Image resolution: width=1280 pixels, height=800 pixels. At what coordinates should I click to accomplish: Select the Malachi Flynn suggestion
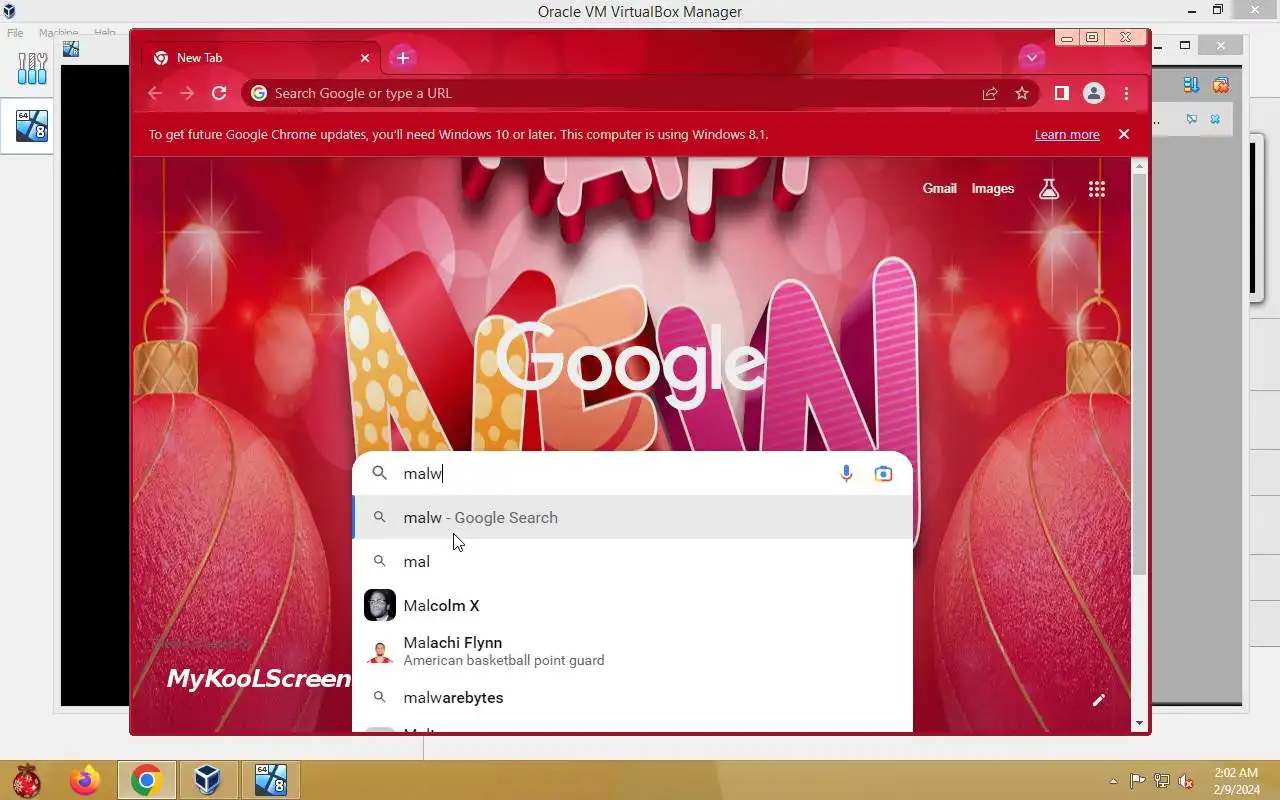pyautogui.click(x=633, y=651)
